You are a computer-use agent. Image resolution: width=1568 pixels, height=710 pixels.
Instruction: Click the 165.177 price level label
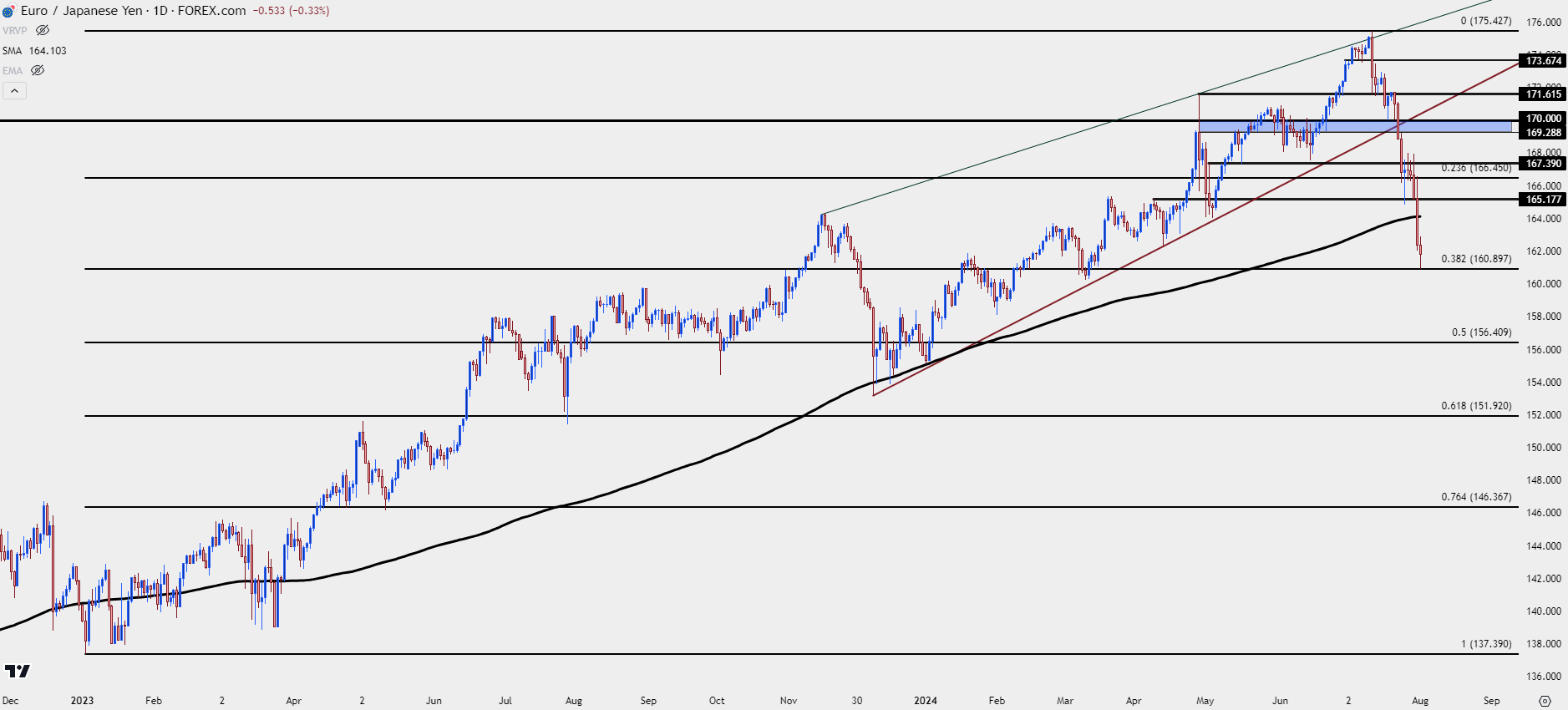pos(1543,199)
